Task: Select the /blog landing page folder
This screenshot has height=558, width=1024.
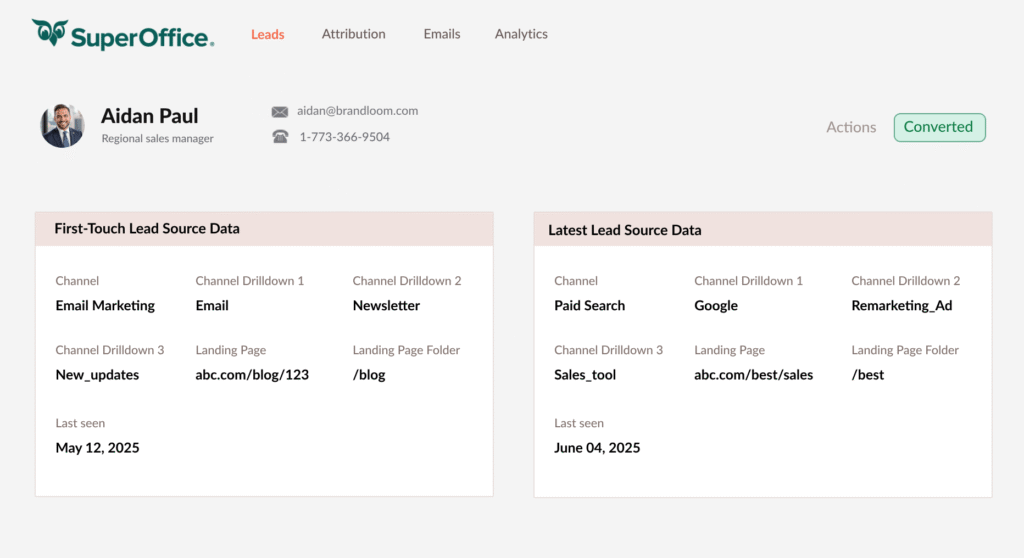Action: [x=369, y=375]
